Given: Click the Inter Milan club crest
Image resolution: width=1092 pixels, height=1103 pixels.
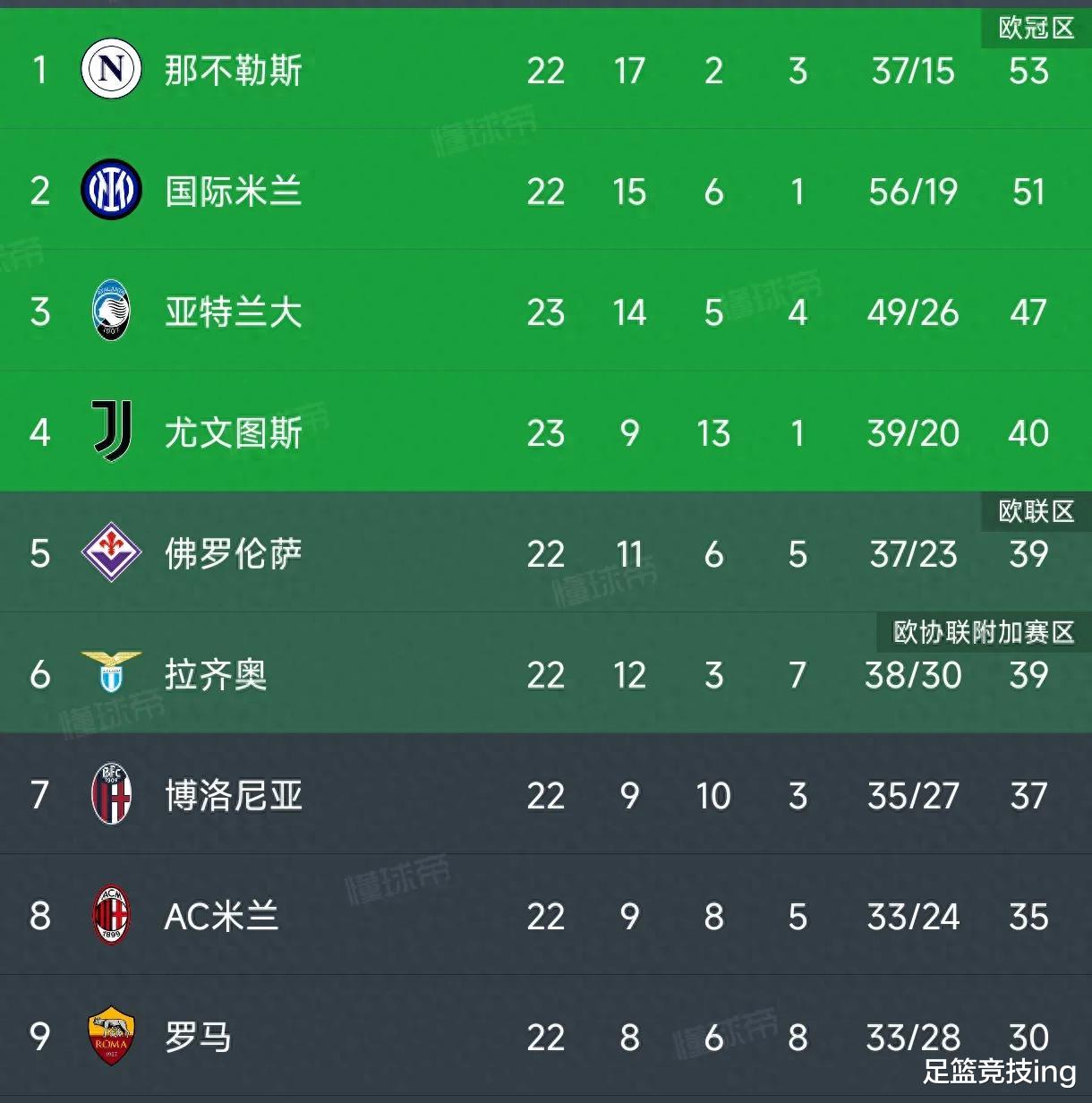Looking at the screenshot, I should click(111, 190).
